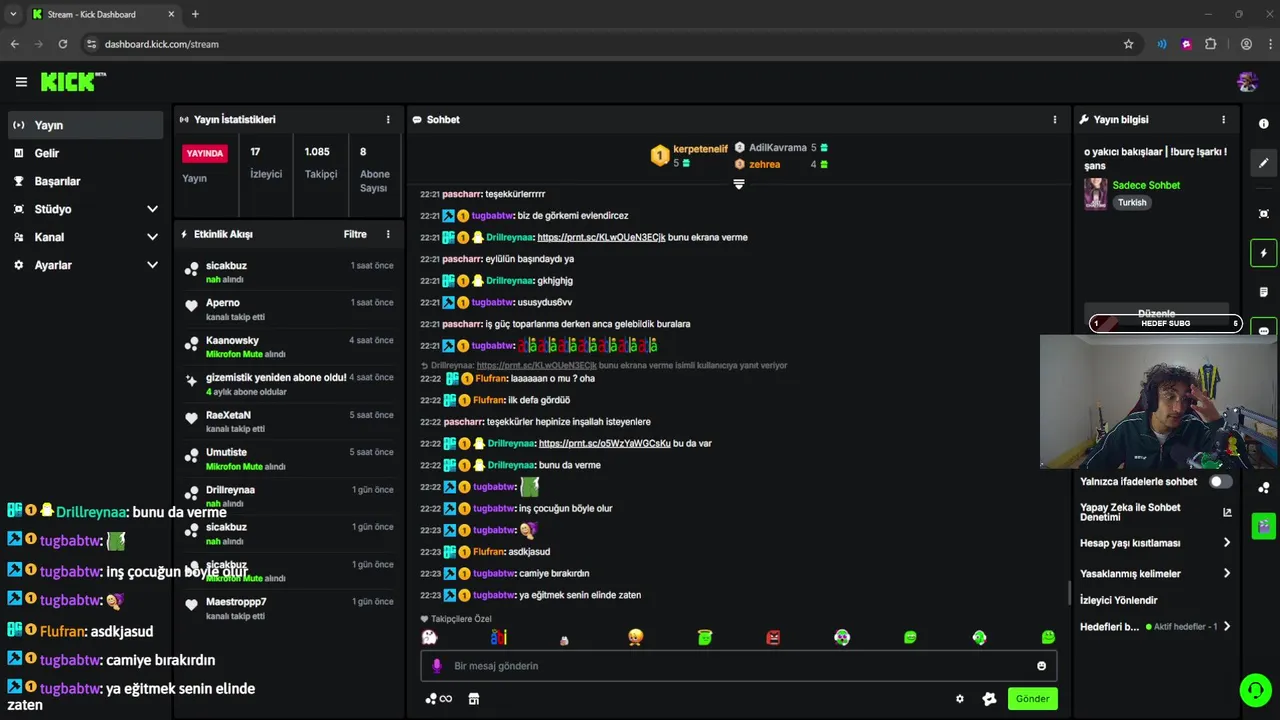1280x720 pixels.
Task: Click the Sadece Sohbet category thumbnail
Action: pos(1096,194)
